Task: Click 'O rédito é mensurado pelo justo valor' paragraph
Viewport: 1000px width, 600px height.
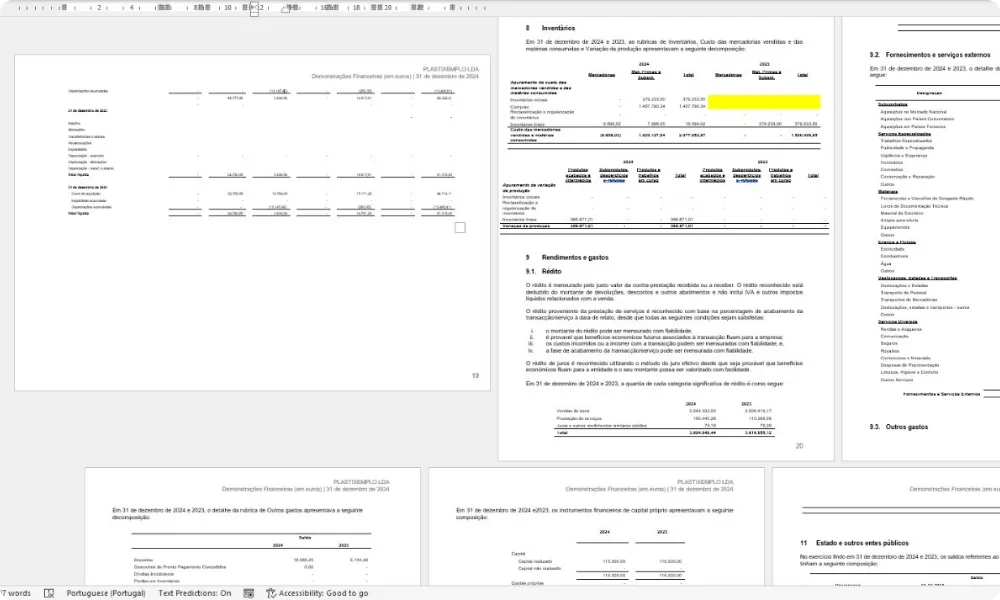Action: point(665,292)
